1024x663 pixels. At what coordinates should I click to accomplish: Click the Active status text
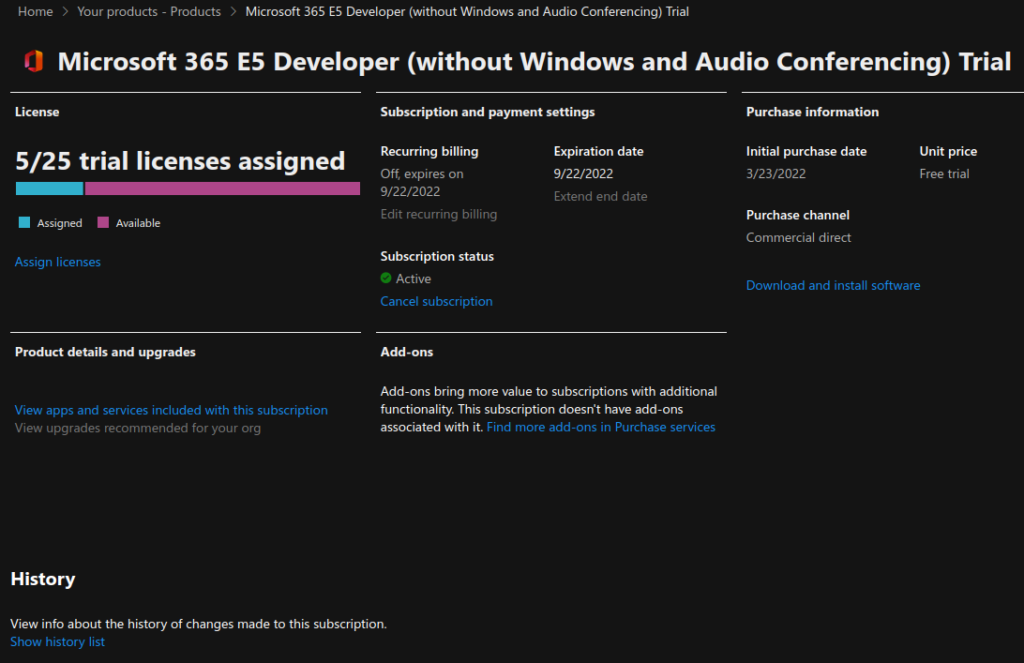(x=413, y=279)
